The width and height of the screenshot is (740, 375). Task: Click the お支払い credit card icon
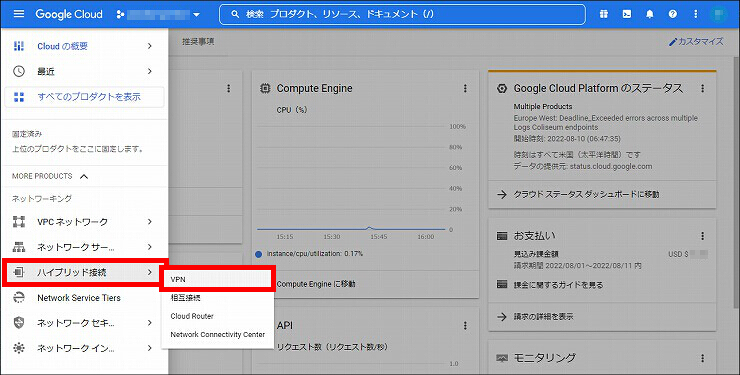pos(502,235)
